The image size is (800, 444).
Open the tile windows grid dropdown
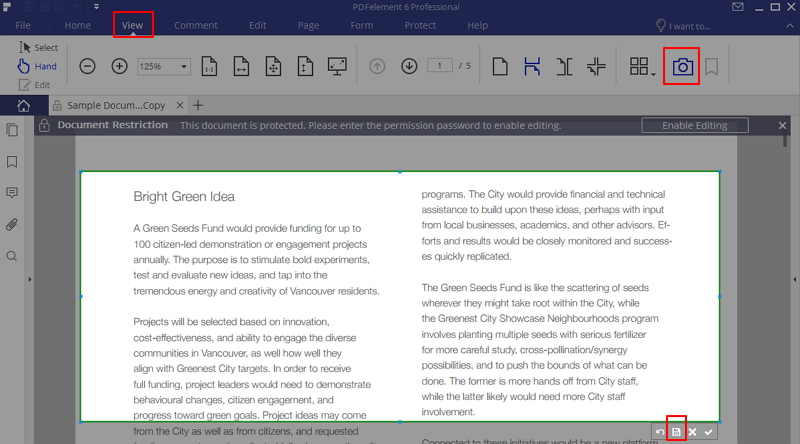(642, 66)
